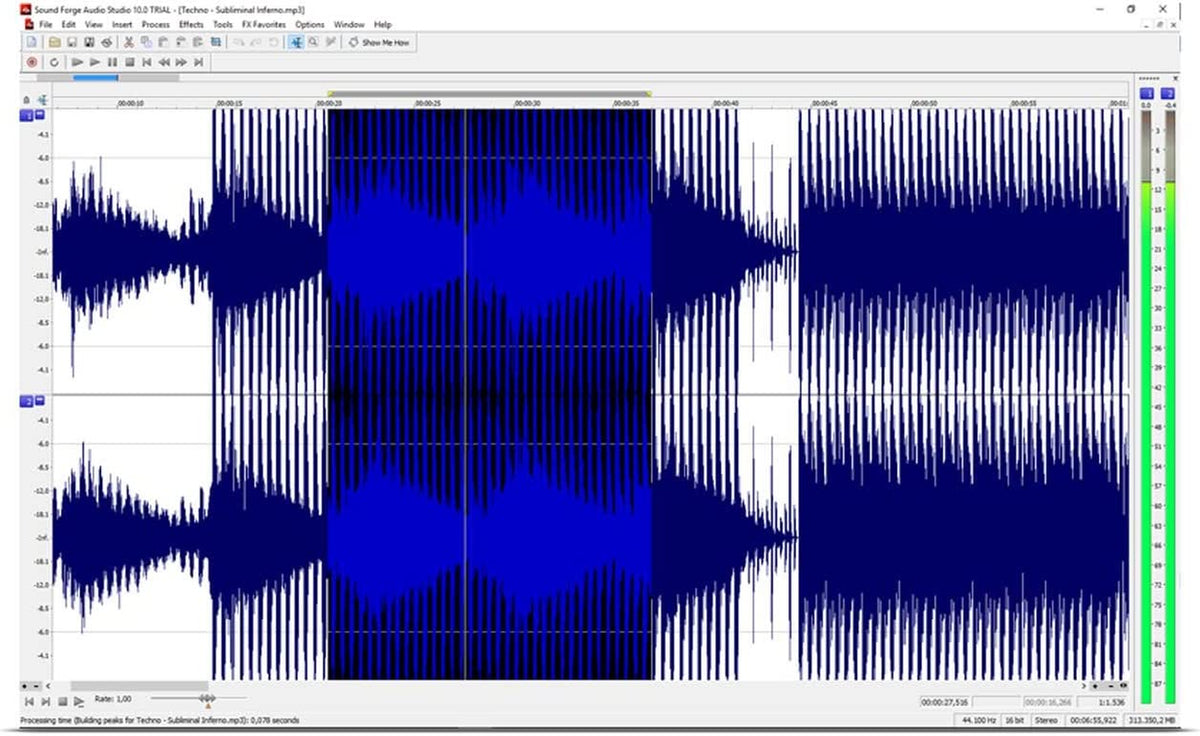Image resolution: width=1200 pixels, height=736 pixels.
Task: Click Pause in the transport toolbar
Action: tap(112, 62)
